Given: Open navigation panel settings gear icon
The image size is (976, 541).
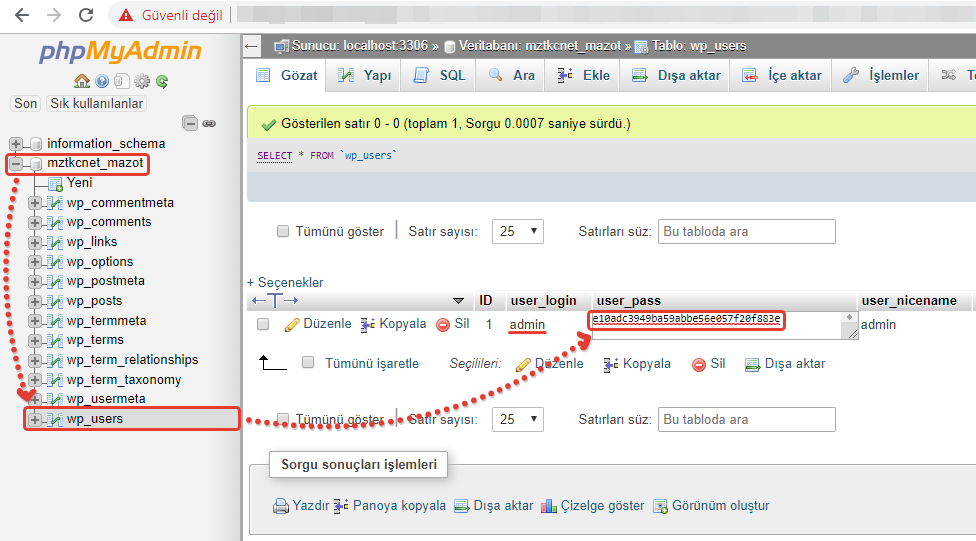Looking at the screenshot, I should (142, 81).
